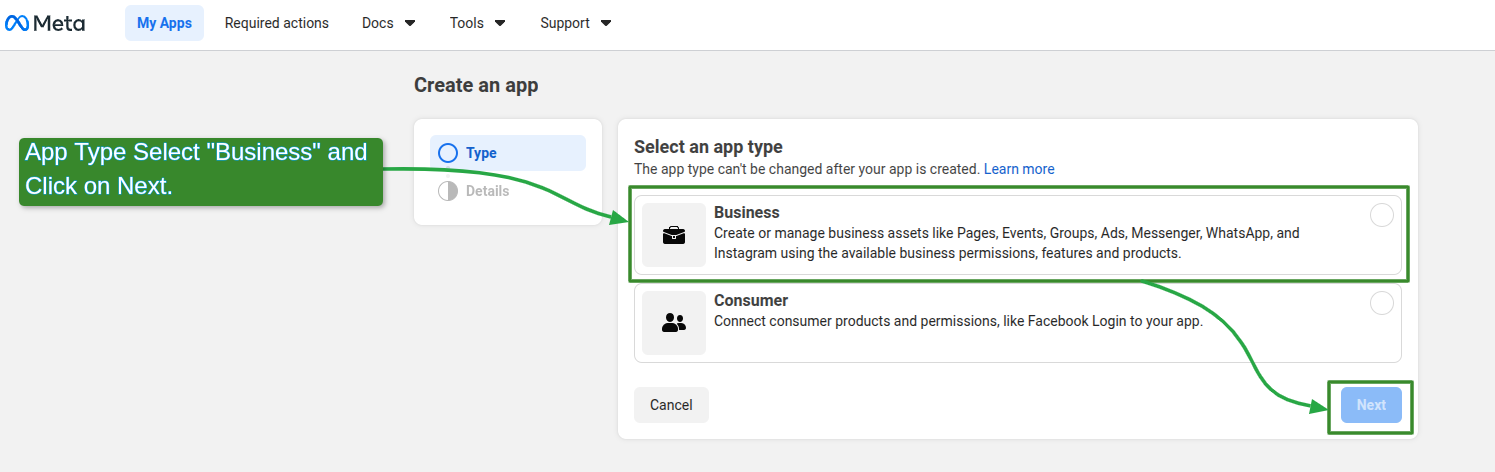Click the Consumer app type title
The width and height of the screenshot is (1495, 472).
(x=751, y=301)
